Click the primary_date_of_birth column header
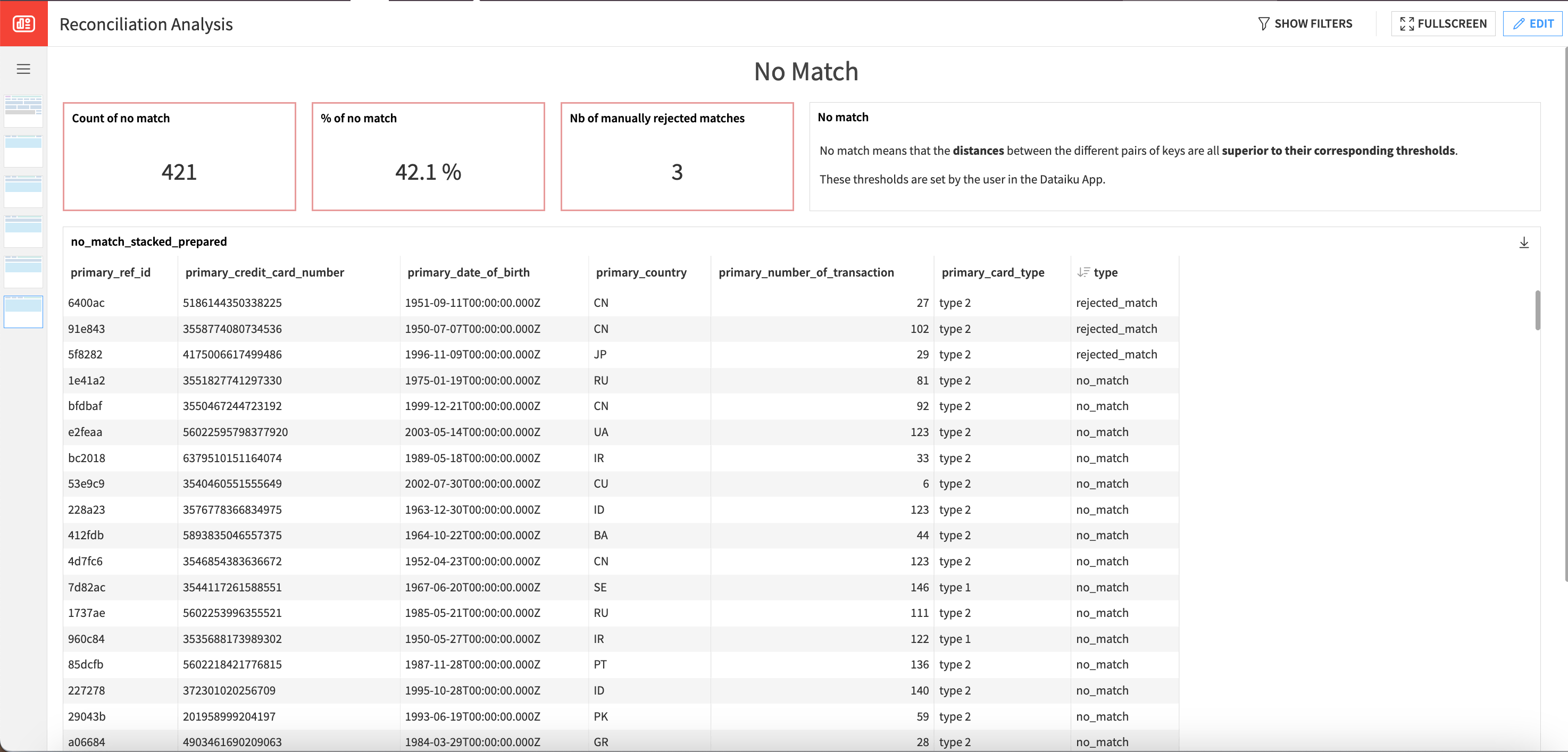The height and width of the screenshot is (752, 1568). point(469,272)
